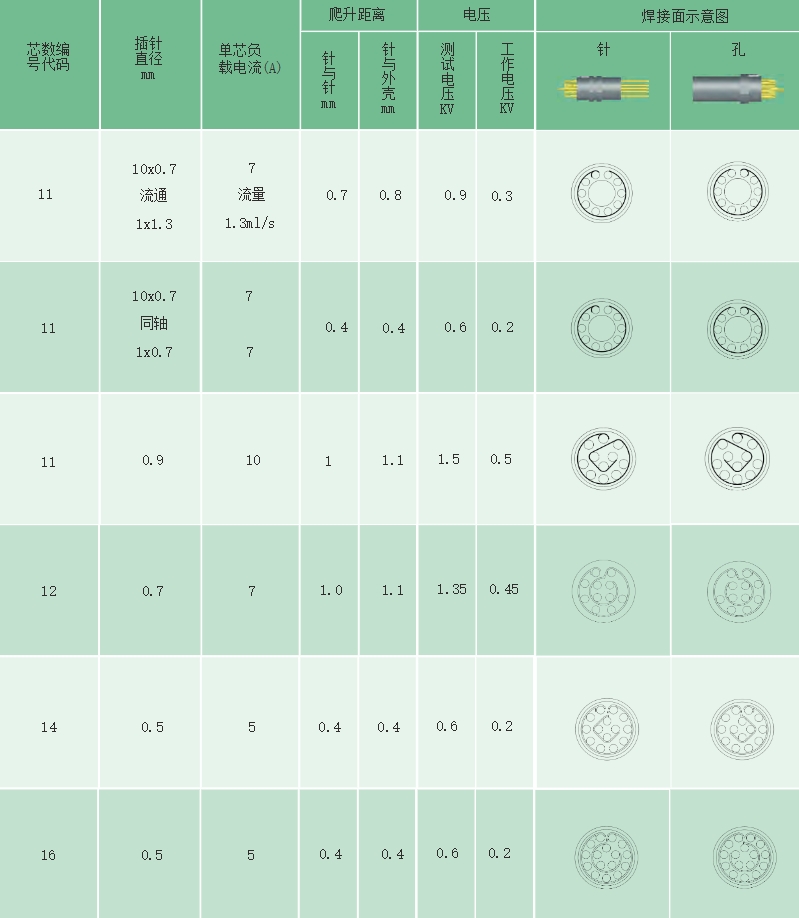
Task: Select the pin-side diagram for the 16-core row
Action: pyautogui.click(x=603, y=855)
